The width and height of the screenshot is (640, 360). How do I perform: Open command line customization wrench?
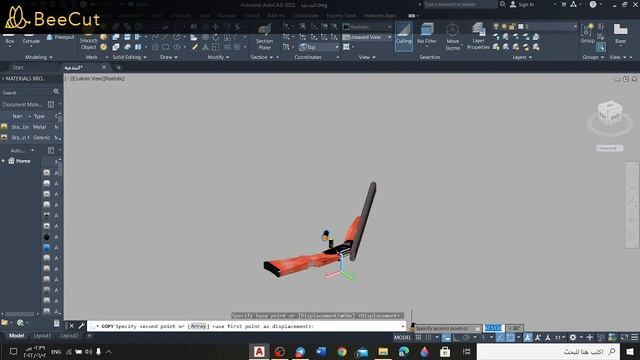click(x=81, y=326)
